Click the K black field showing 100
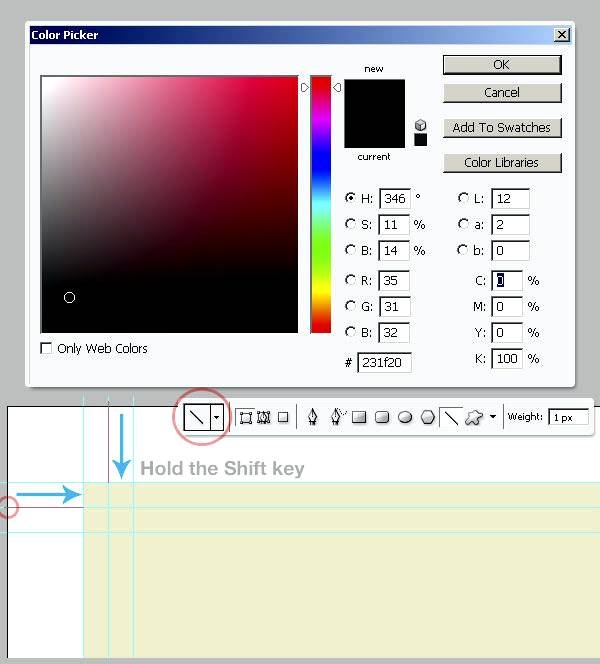Screen dimensions: 600x664 coord(507,359)
